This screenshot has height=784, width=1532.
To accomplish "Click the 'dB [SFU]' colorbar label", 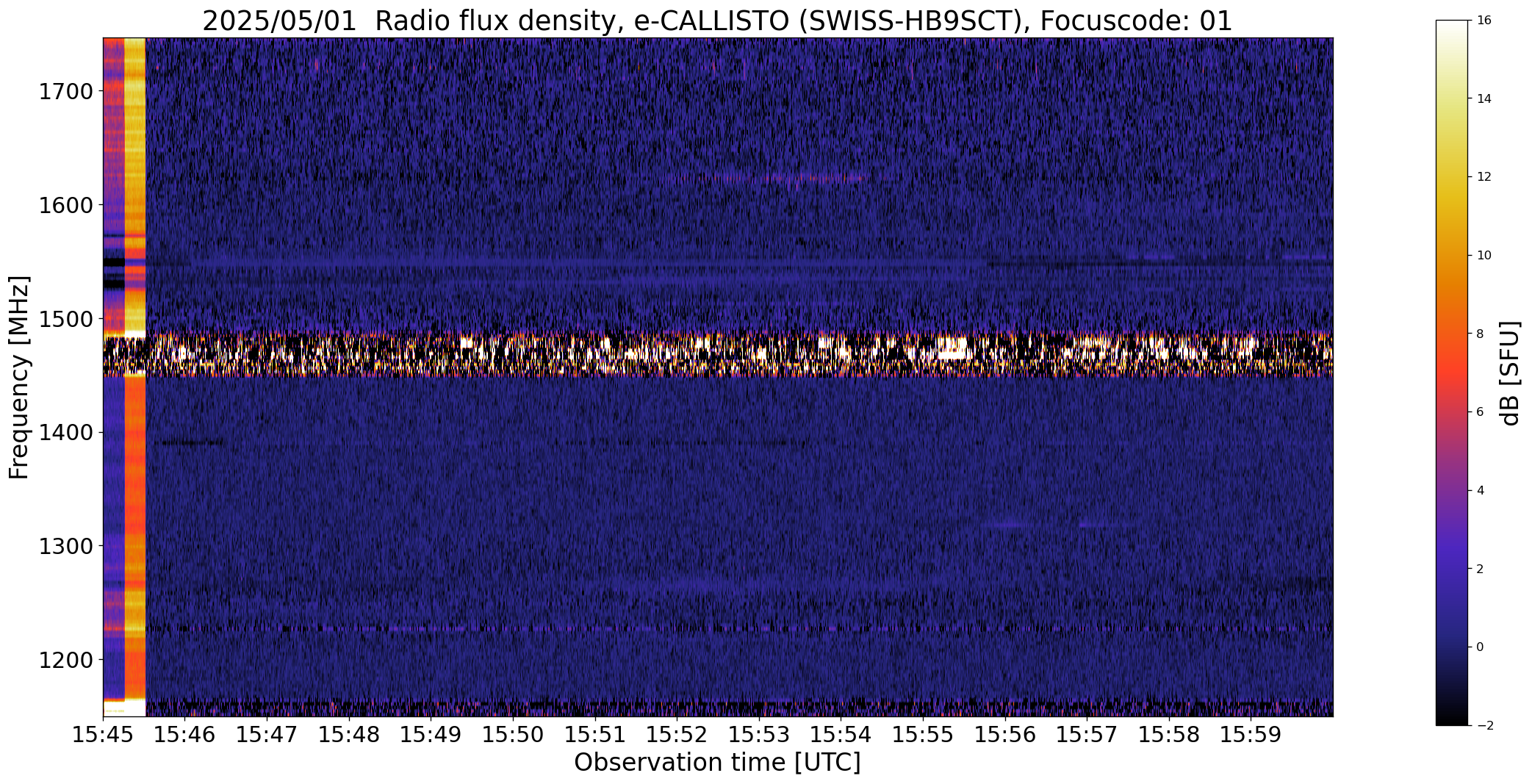I will 1511,373.
